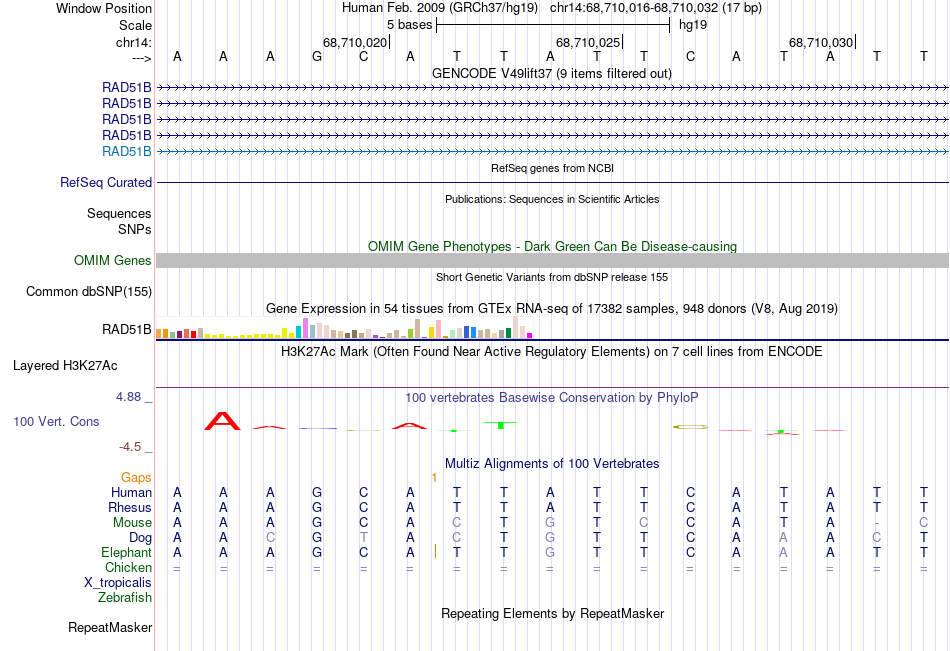Click the gray OMIM Genes bar

pos(552,261)
